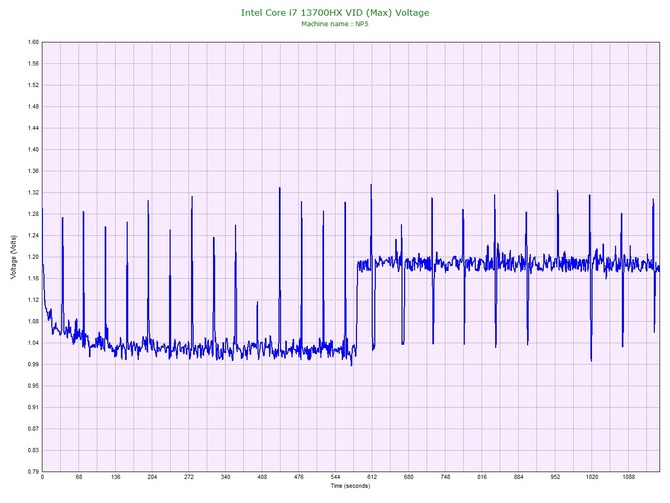This screenshot has height=503, width=670.
Task: Click the 136 tick on the time axis
Action: tap(115, 477)
